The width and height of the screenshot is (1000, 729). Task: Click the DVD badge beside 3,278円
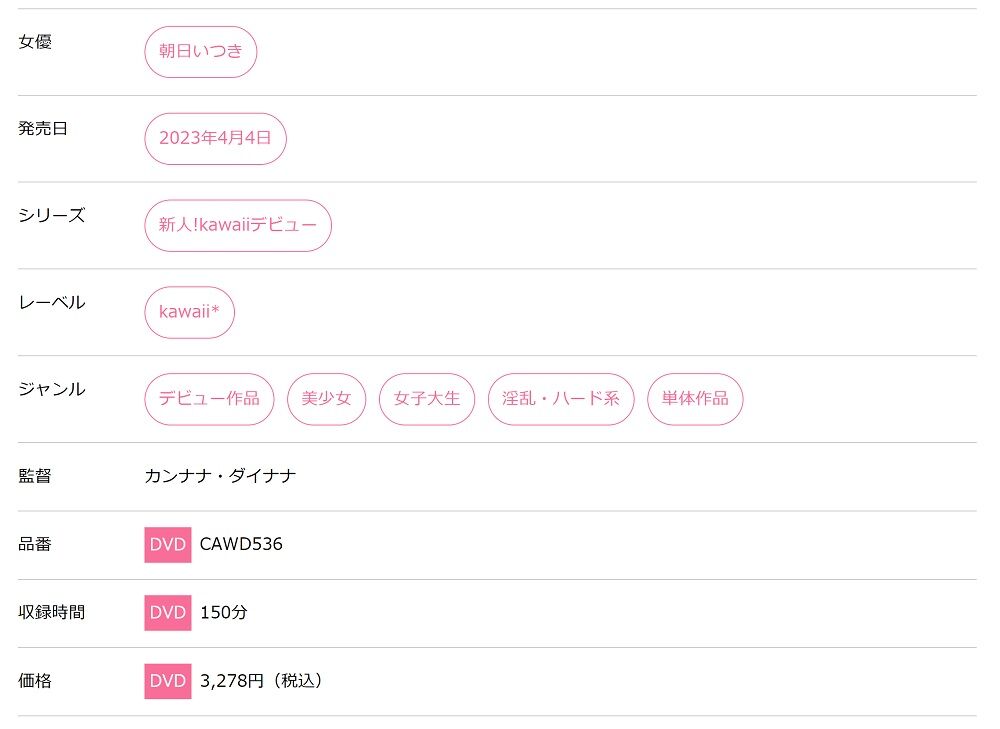[168, 681]
